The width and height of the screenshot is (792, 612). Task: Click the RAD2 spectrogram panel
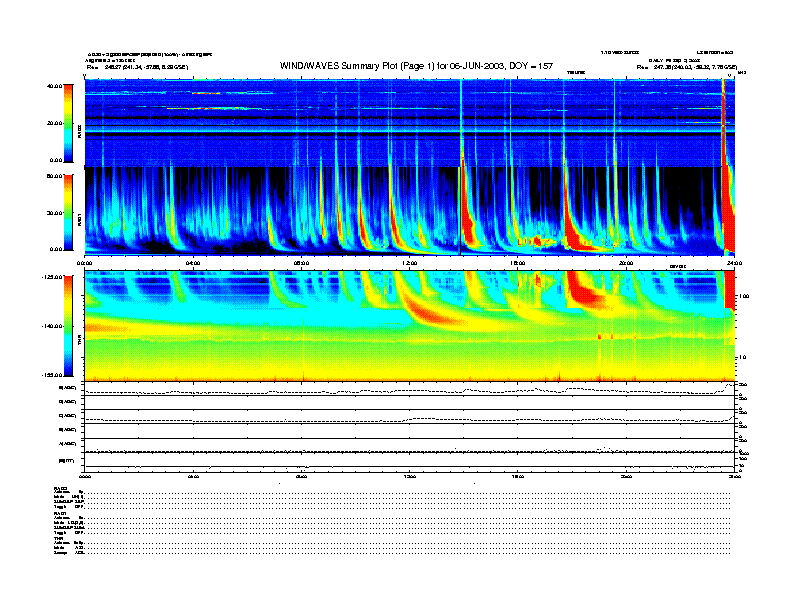coord(410,123)
